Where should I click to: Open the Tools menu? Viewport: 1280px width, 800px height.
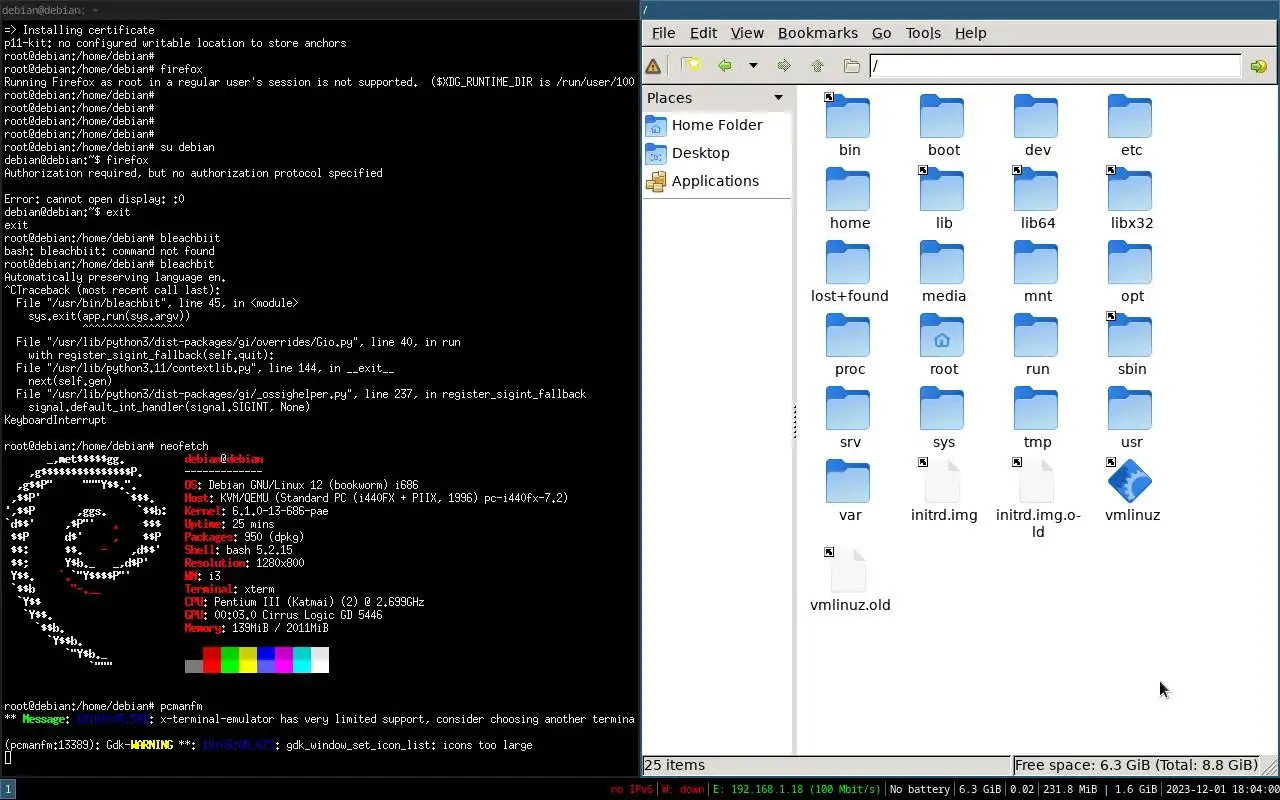(x=923, y=33)
